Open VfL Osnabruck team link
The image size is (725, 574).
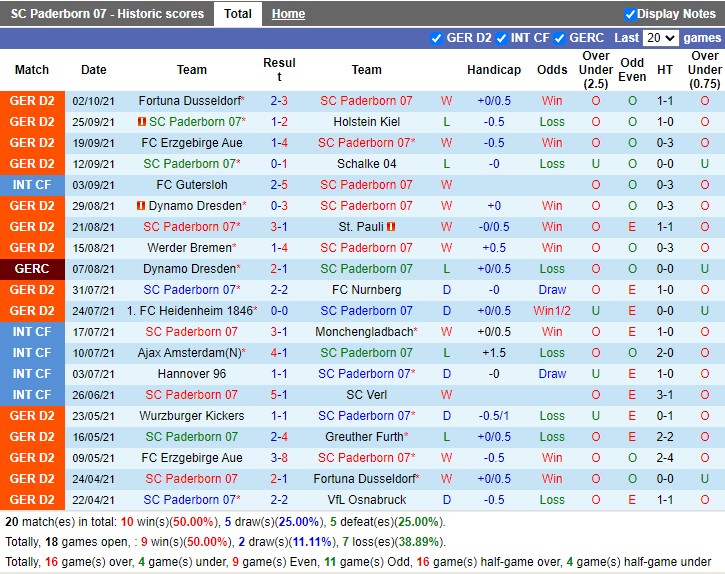(x=367, y=500)
